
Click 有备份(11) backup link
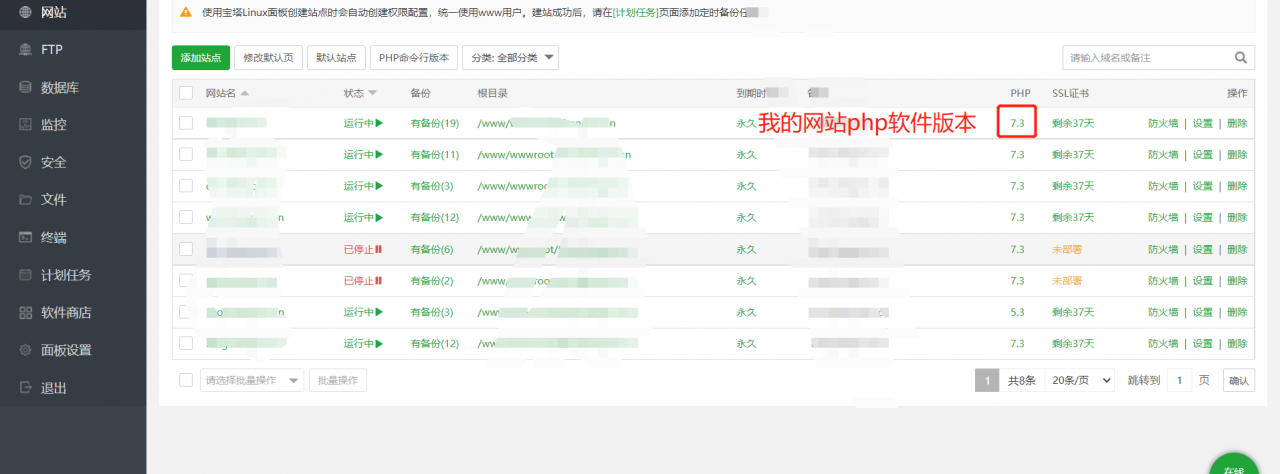point(435,155)
